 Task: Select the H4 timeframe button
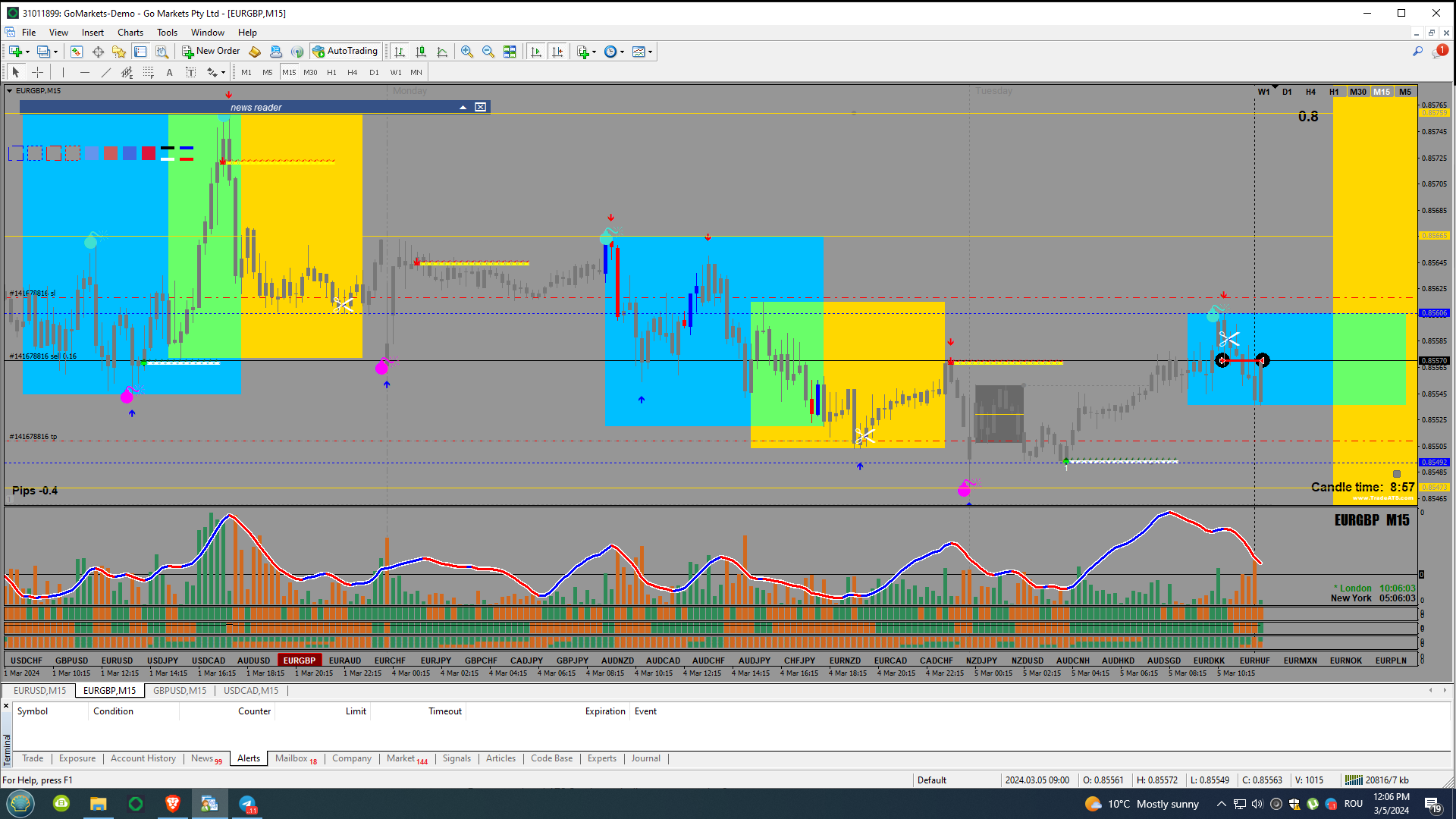click(352, 72)
